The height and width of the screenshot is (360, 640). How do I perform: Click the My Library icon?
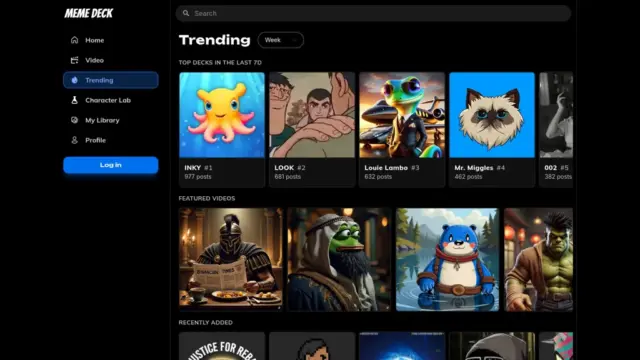click(x=74, y=120)
